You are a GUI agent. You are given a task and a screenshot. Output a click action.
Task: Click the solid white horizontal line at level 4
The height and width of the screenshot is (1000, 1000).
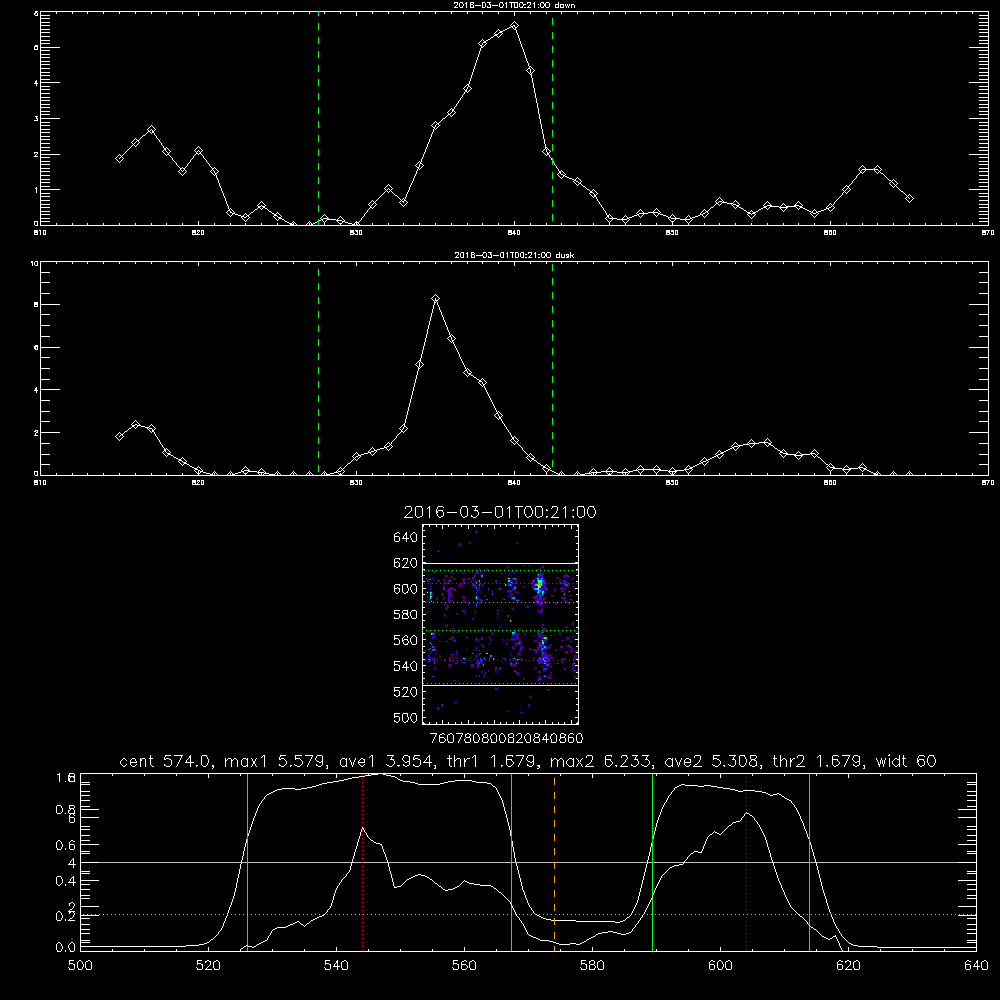[x=528, y=862]
